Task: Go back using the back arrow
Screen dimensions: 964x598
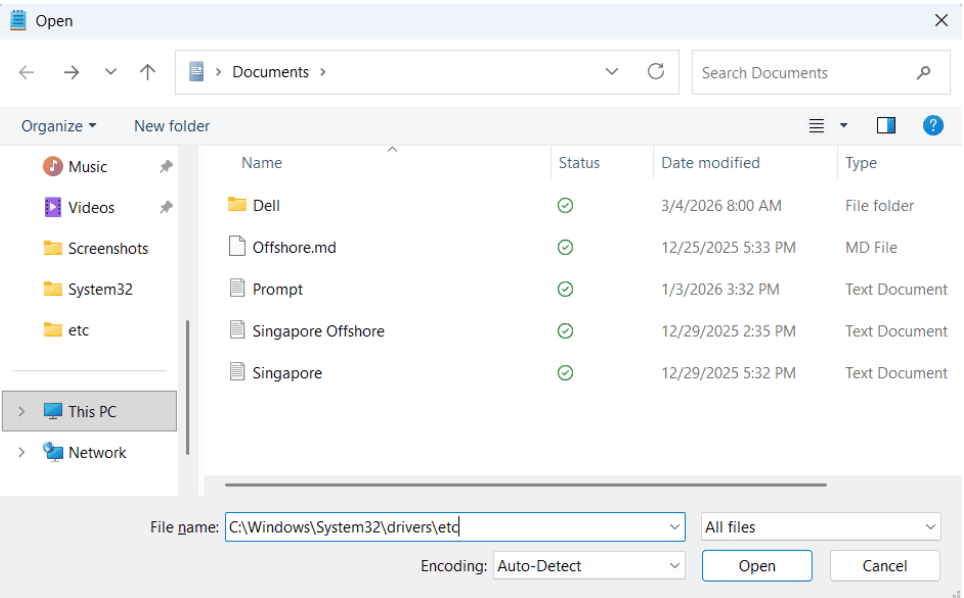Action: [x=26, y=73]
